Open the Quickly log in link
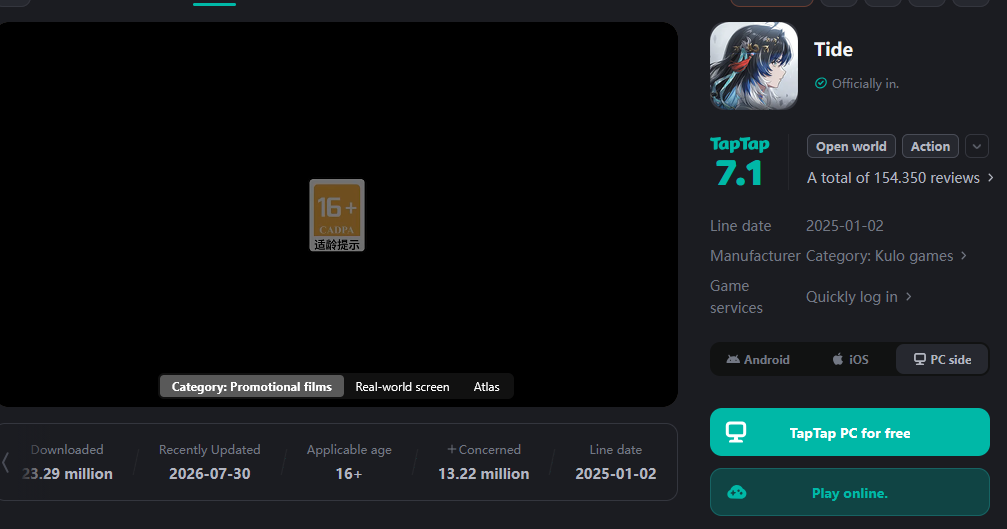This screenshot has height=529, width=1007. click(x=852, y=297)
